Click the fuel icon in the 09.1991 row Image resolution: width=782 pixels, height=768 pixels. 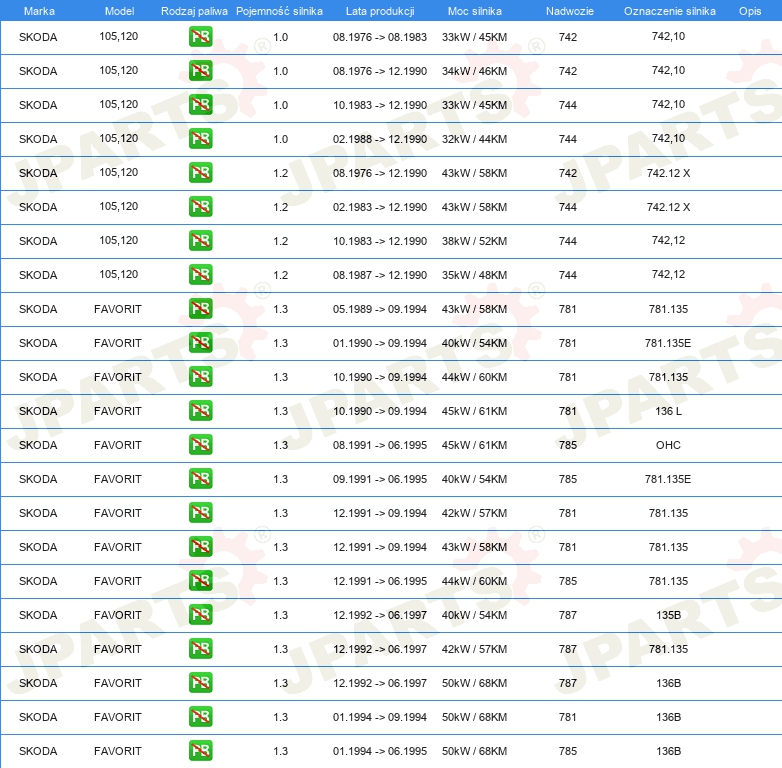point(200,478)
